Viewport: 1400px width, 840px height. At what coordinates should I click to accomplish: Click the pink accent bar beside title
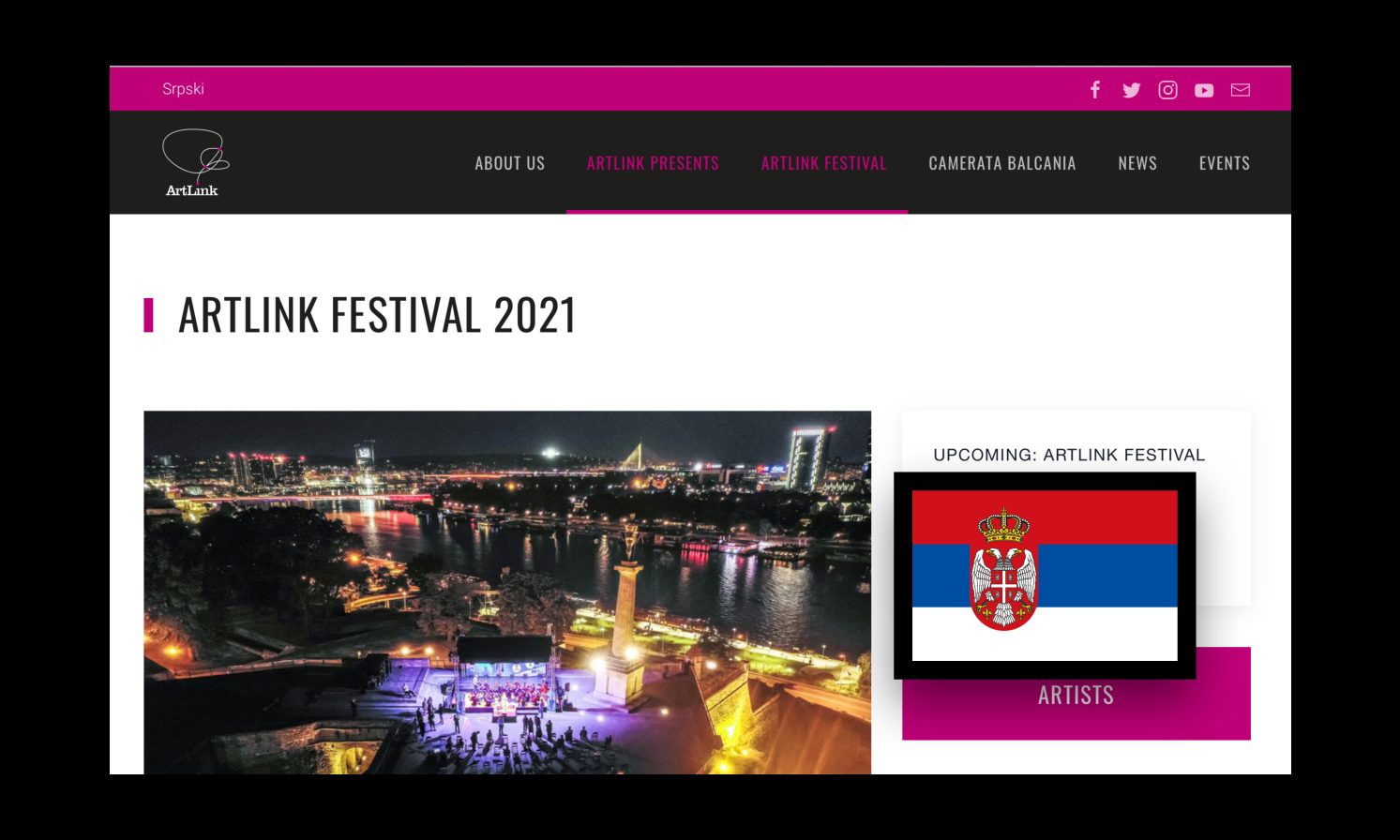coord(148,315)
